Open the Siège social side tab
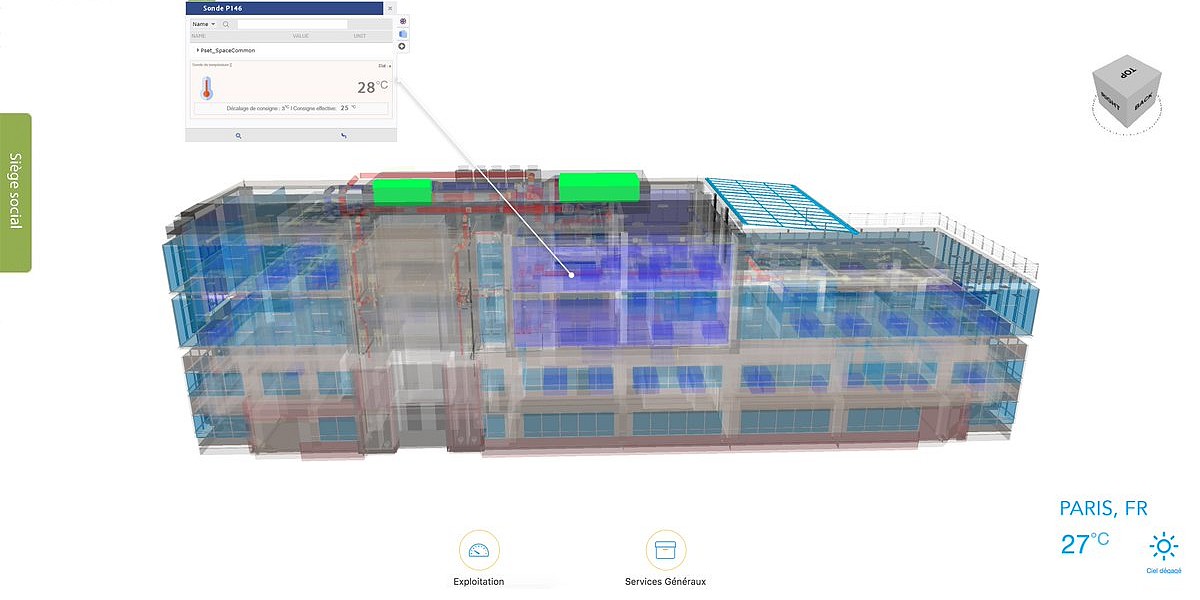Image resolution: width=1200 pixels, height=600 pixels. pyautogui.click(x=15, y=191)
